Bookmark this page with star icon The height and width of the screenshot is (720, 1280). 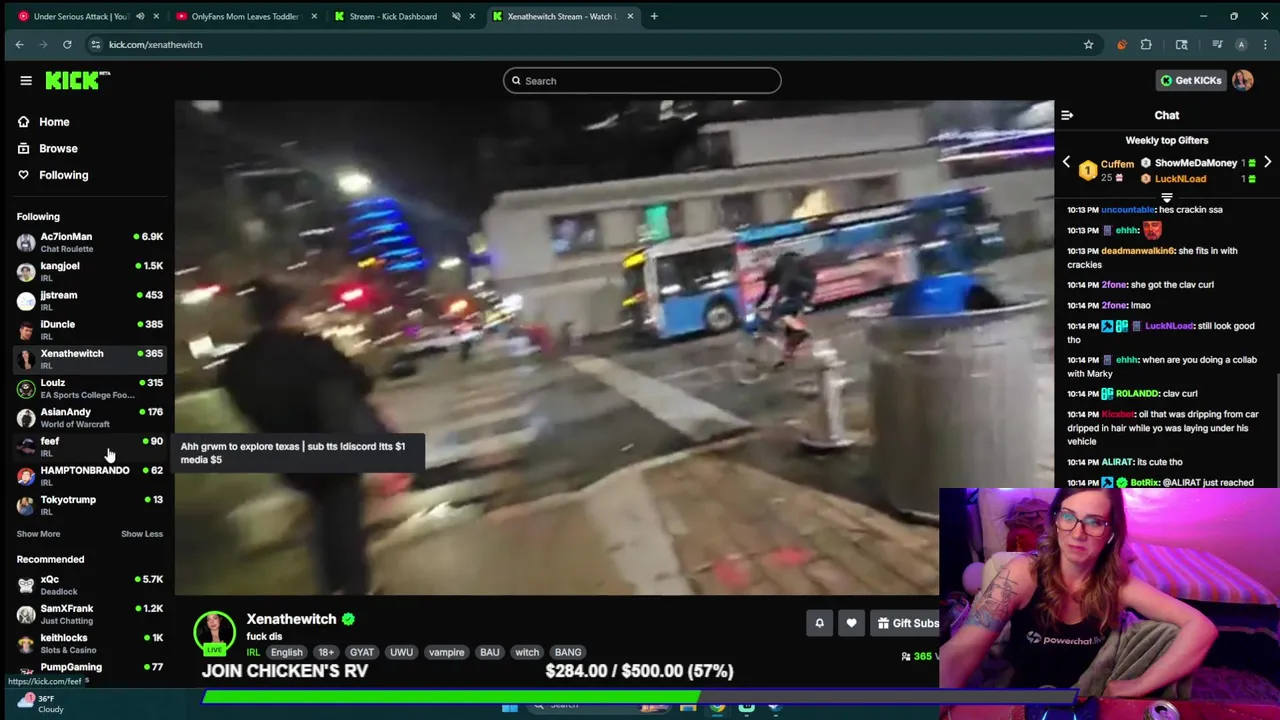tap(1088, 44)
